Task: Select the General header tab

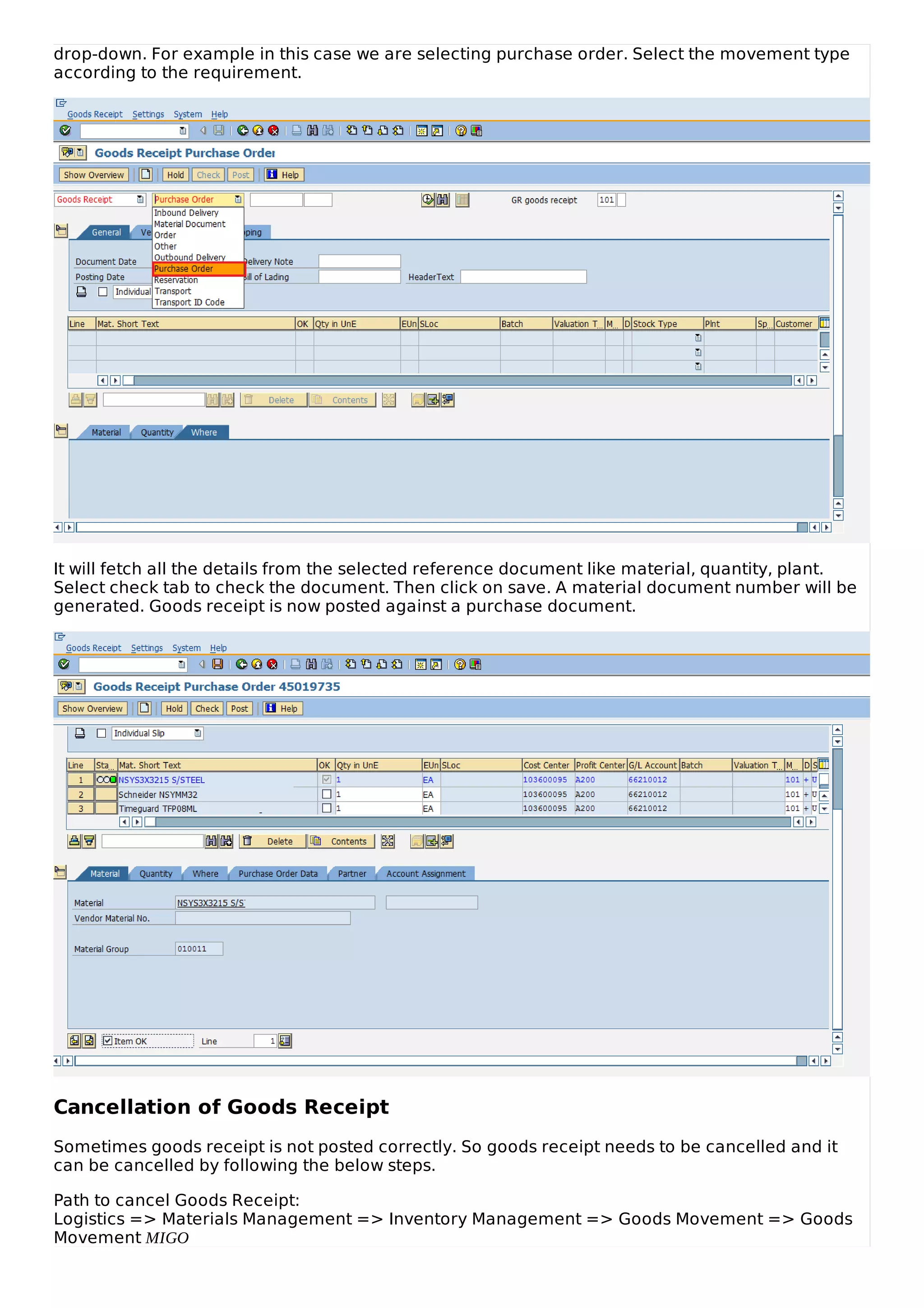Action: tap(106, 232)
